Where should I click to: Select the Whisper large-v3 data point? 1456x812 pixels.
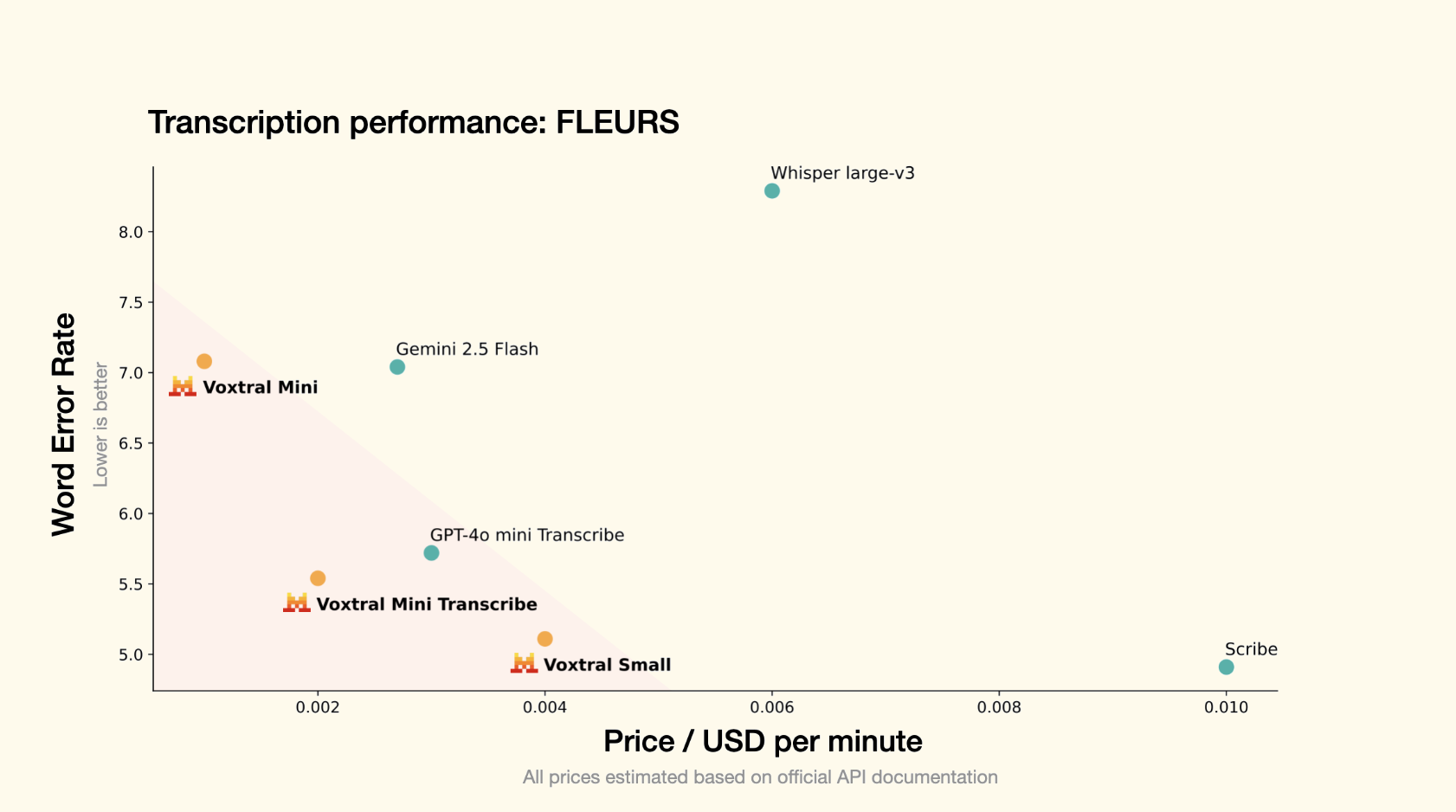772,191
